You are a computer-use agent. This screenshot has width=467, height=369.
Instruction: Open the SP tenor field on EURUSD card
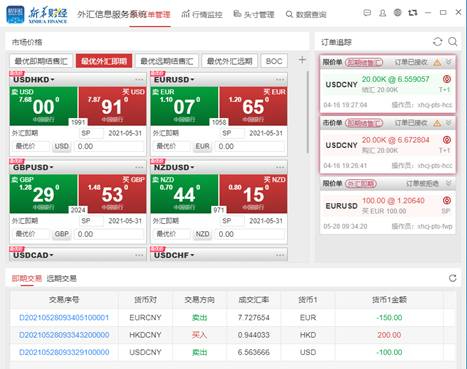click(232, 133)
